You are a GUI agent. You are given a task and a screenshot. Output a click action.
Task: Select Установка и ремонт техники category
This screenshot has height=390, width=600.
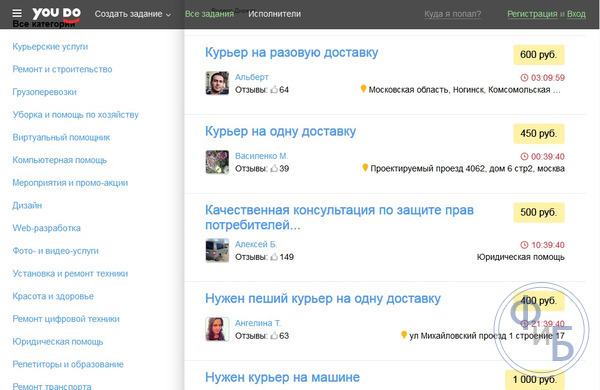tap(70, 274)
